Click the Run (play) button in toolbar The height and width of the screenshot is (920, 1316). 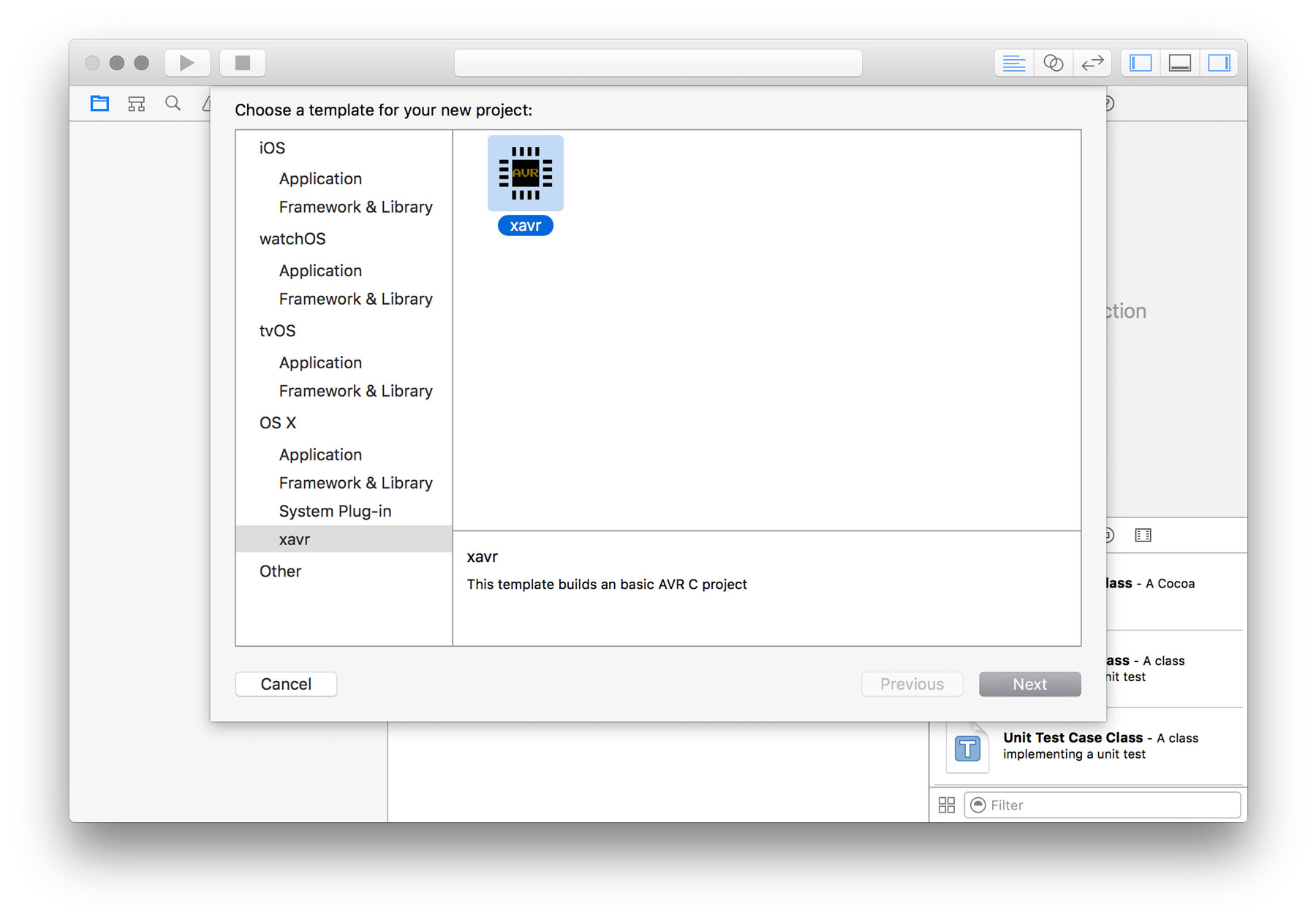pyautogui.click(x=187, y=63)
